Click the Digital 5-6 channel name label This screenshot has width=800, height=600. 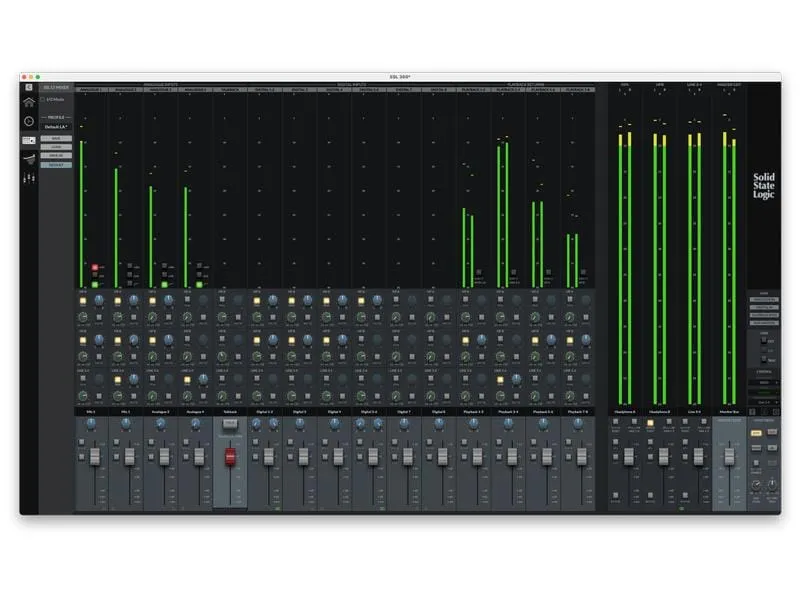click(x=369, y=412)
